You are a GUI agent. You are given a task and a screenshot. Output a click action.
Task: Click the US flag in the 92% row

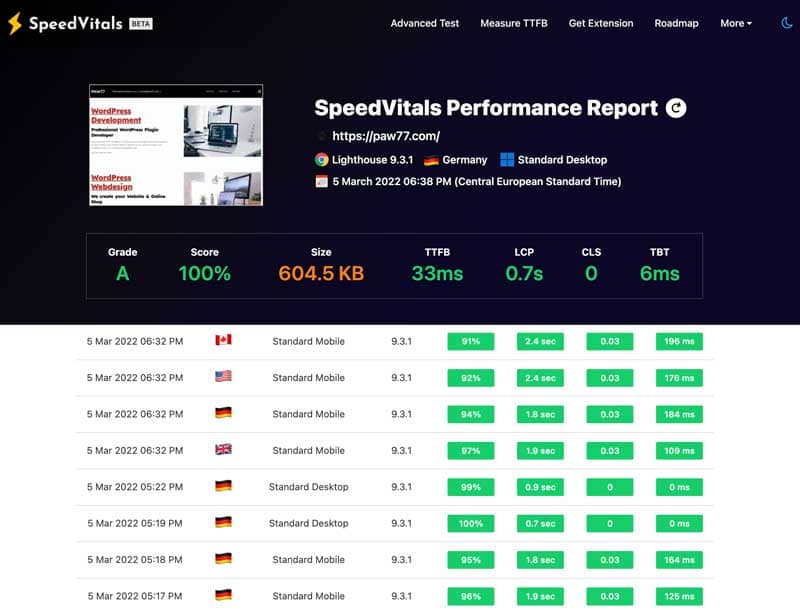[223, 376]
